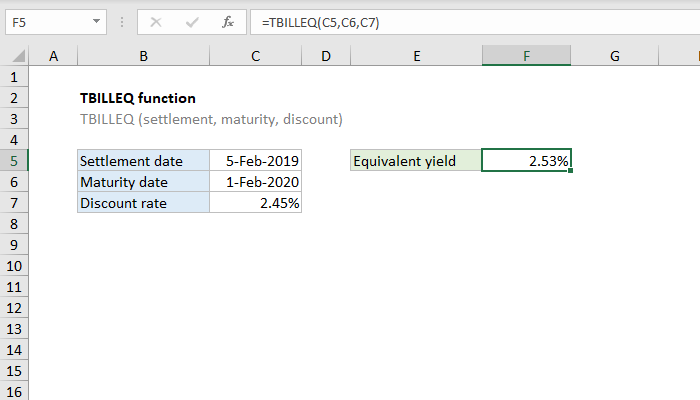Select the result cell showing 2.53%
This screenshot has height=400, width=700.
pyautogui.click(x=526, y=161)
